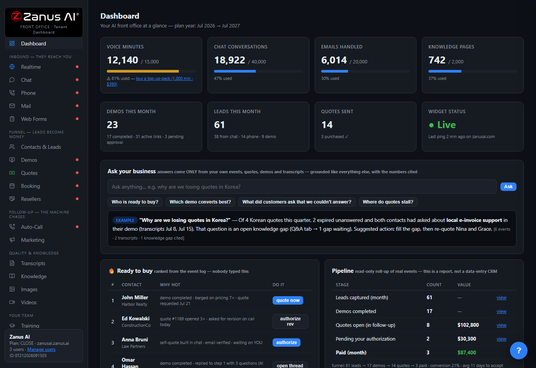Click 'open thread' for Omar Hassan
Image resolution: width=536 pixels, height=368 pixels.
[290, 365]
